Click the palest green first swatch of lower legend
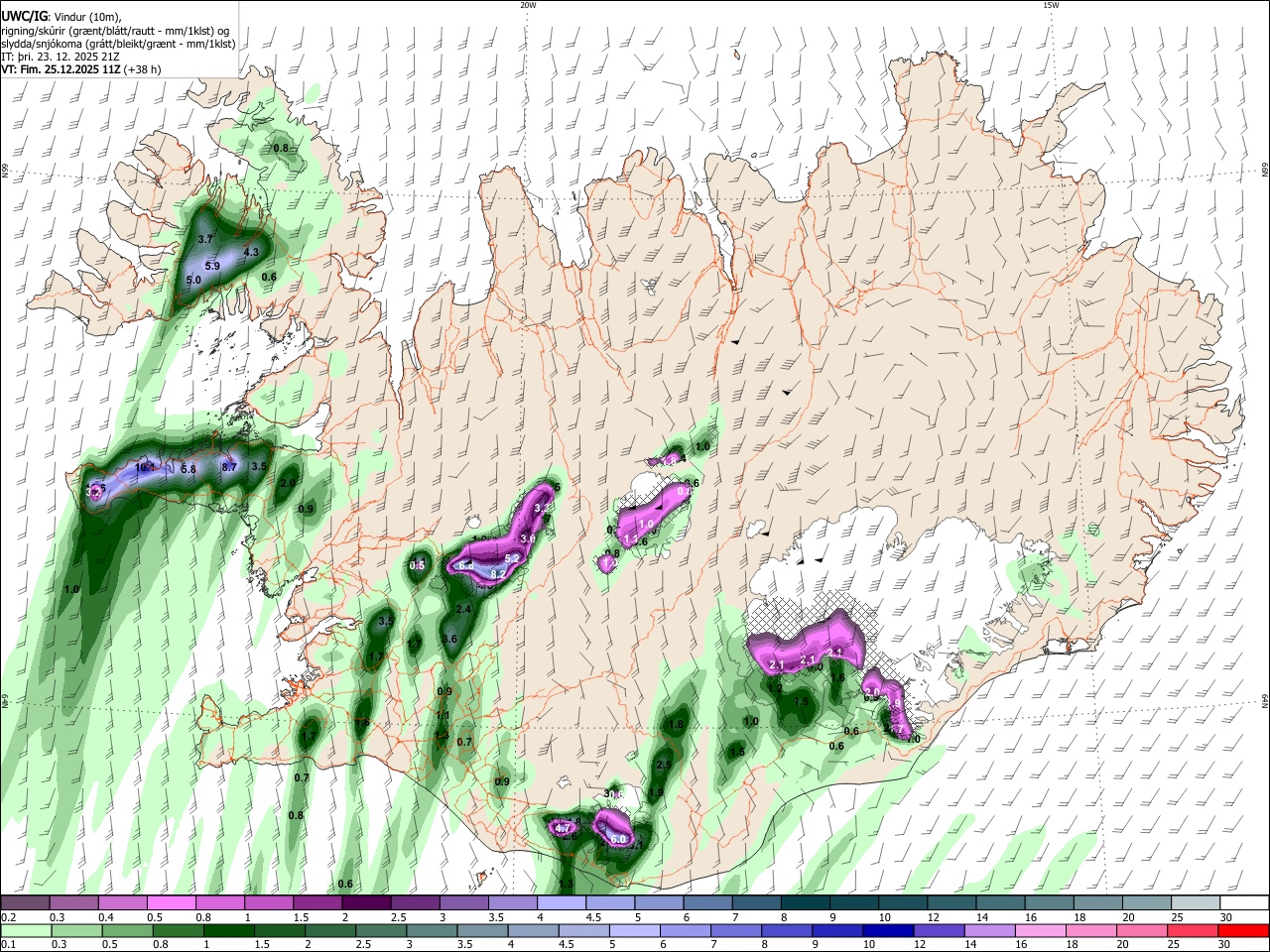This screenshot has width=1270, height=952. (25, 931)
